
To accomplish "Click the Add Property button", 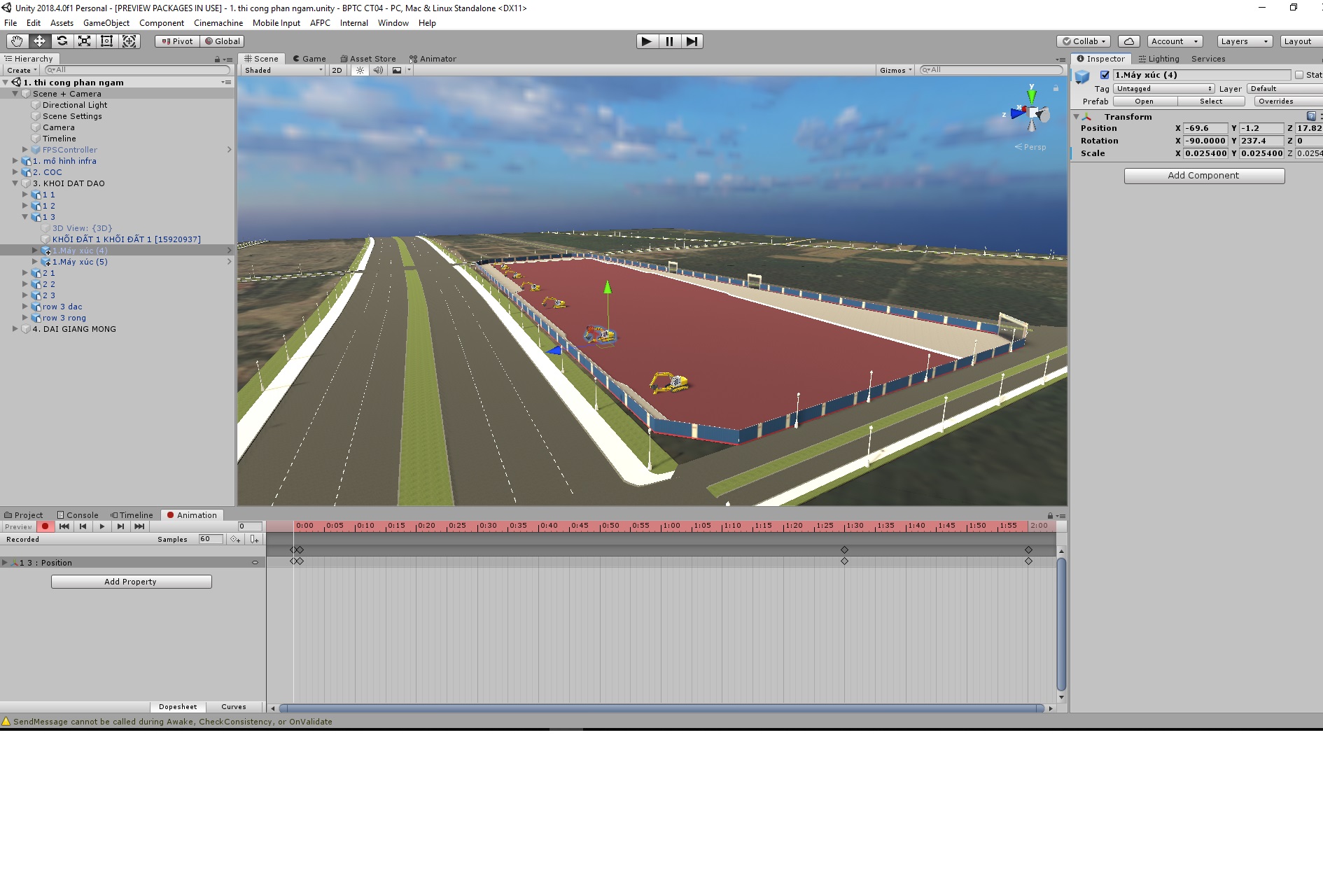I will pos(131,582).
